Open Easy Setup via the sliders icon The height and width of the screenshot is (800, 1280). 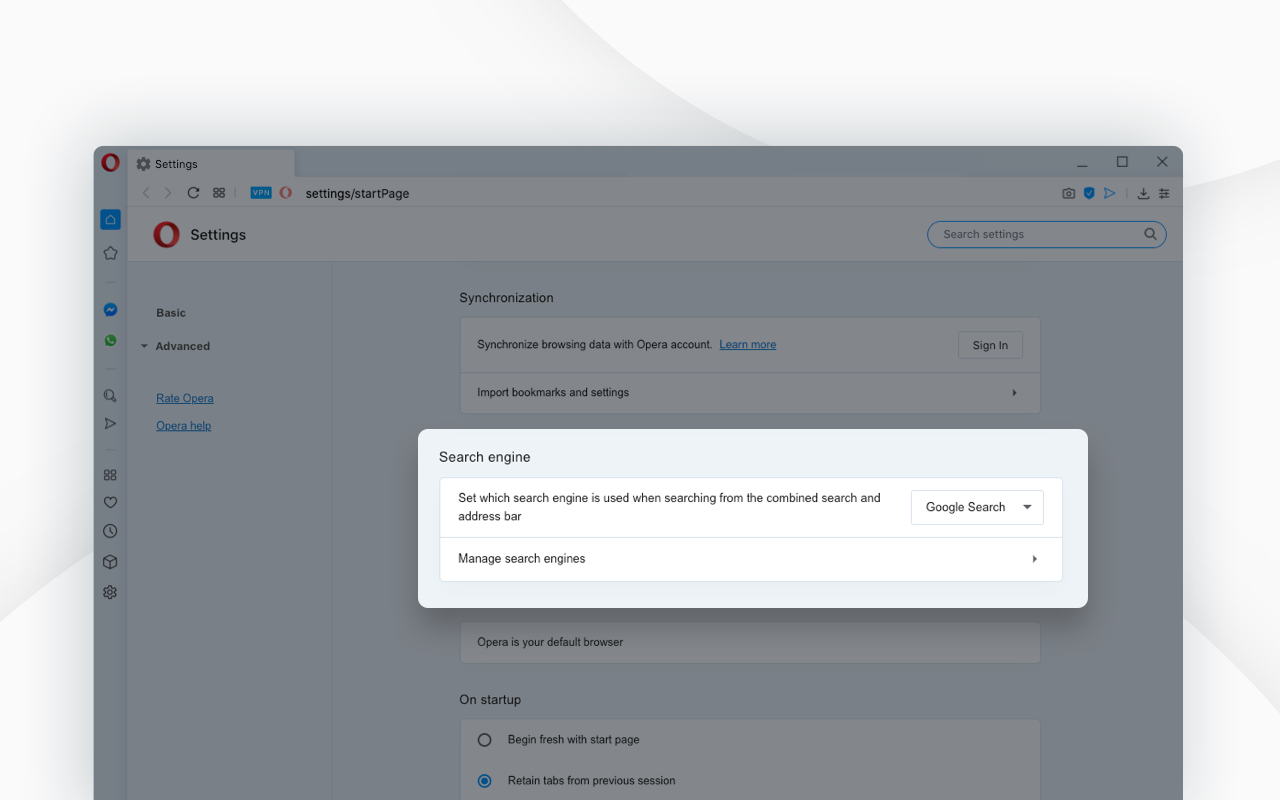click(1163, 193)
